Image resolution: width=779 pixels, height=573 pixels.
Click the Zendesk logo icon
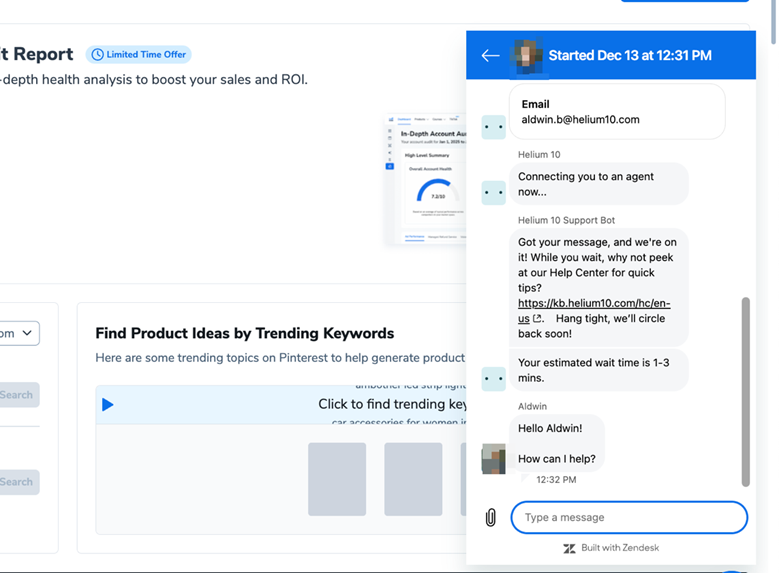[x=569, y=548]
